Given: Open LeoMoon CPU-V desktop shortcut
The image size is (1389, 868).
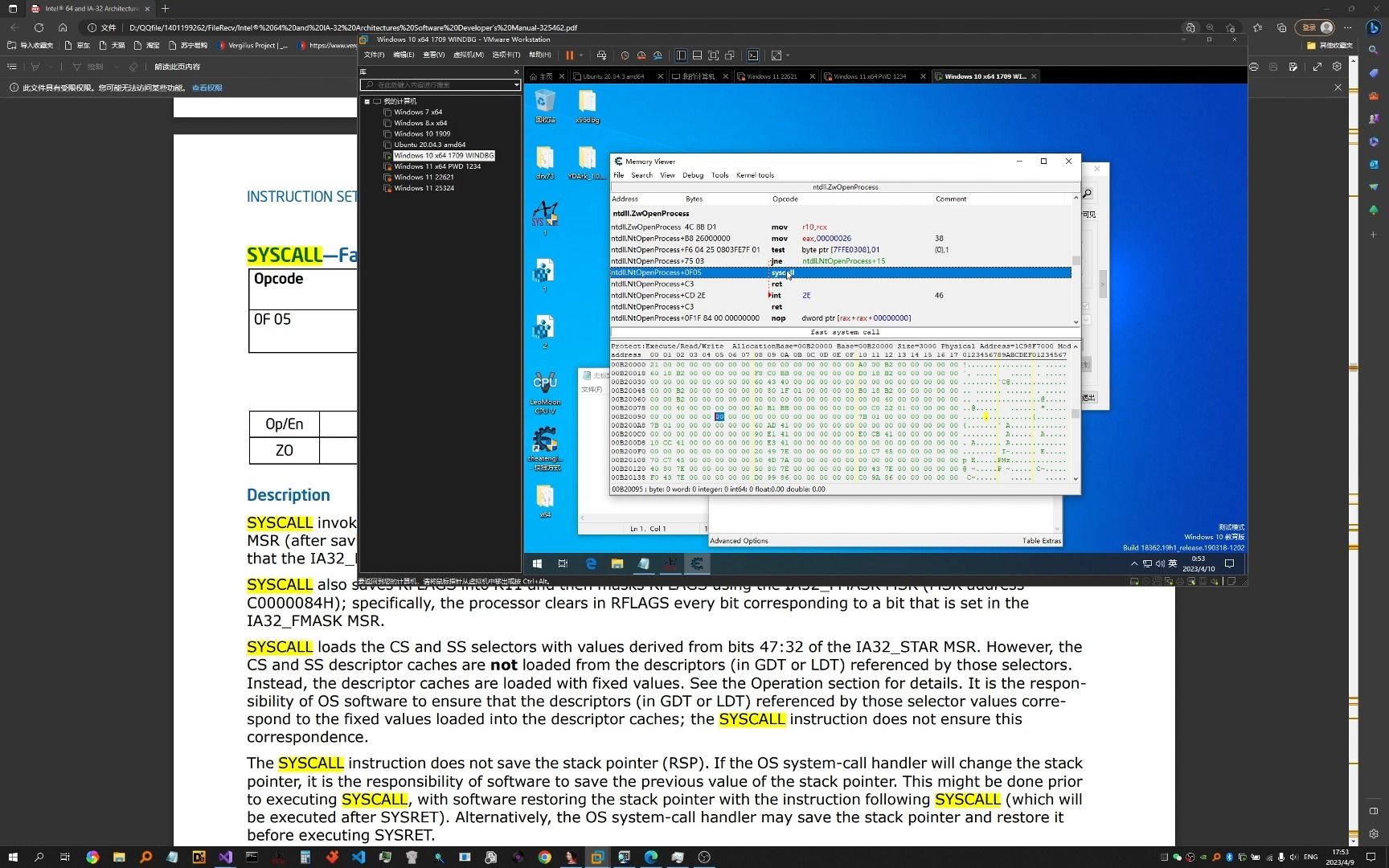Looking at the screenshot, I should (x=545, y=392).
